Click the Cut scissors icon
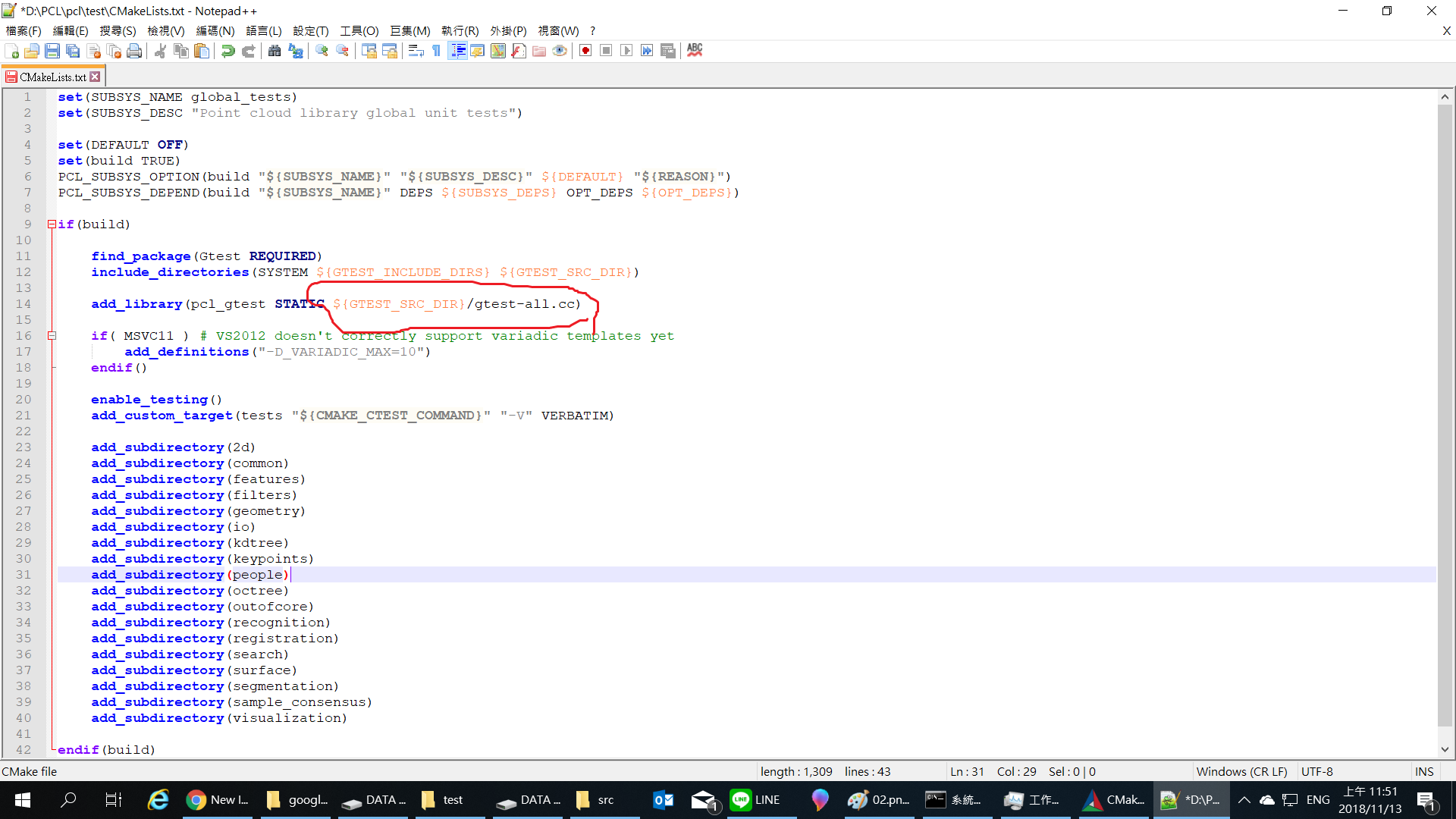Viewport: 1456px width, 819px height. click(x=160, y=51)
